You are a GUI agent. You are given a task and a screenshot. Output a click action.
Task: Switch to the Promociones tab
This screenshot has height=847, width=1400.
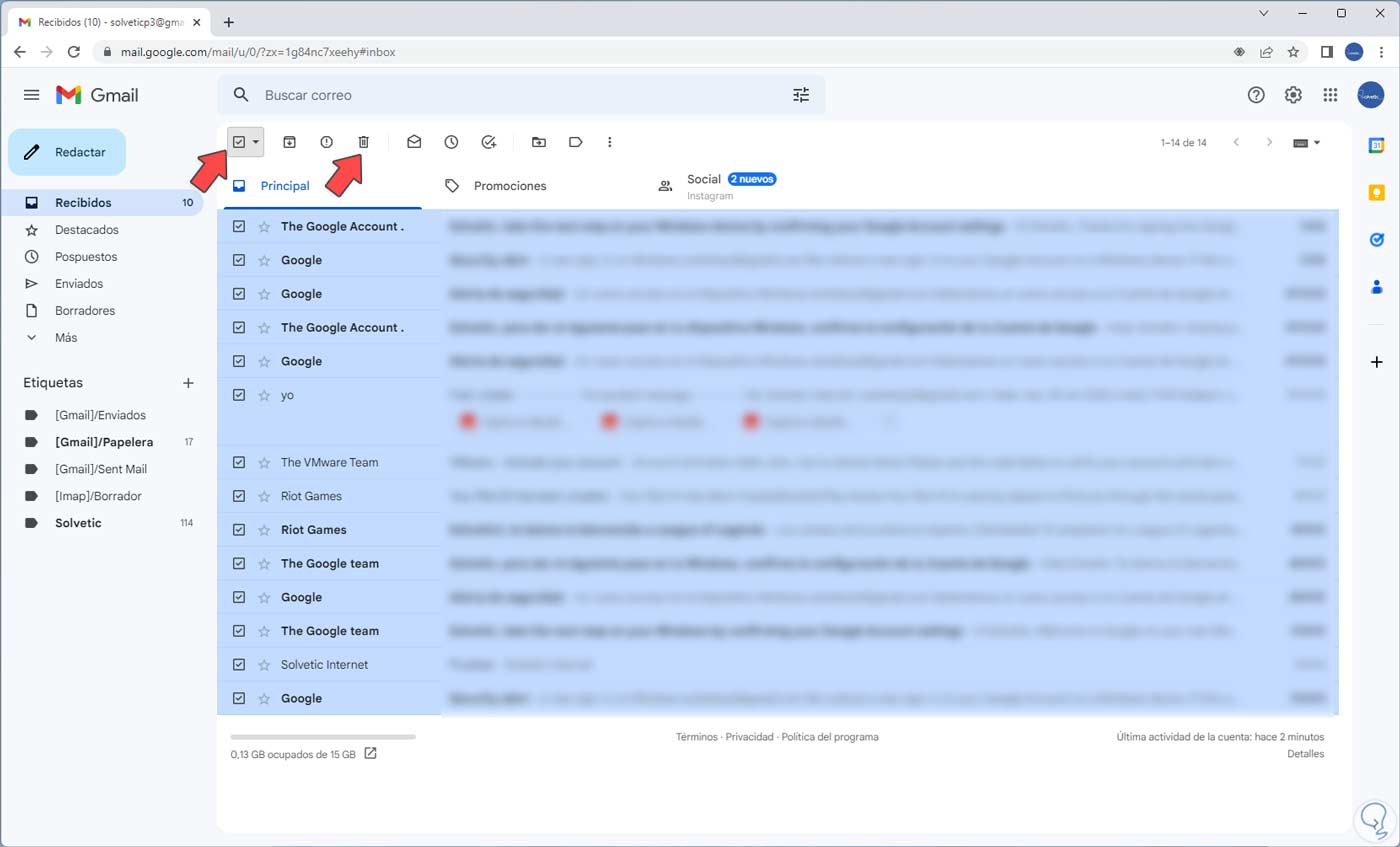coord(532,186)
